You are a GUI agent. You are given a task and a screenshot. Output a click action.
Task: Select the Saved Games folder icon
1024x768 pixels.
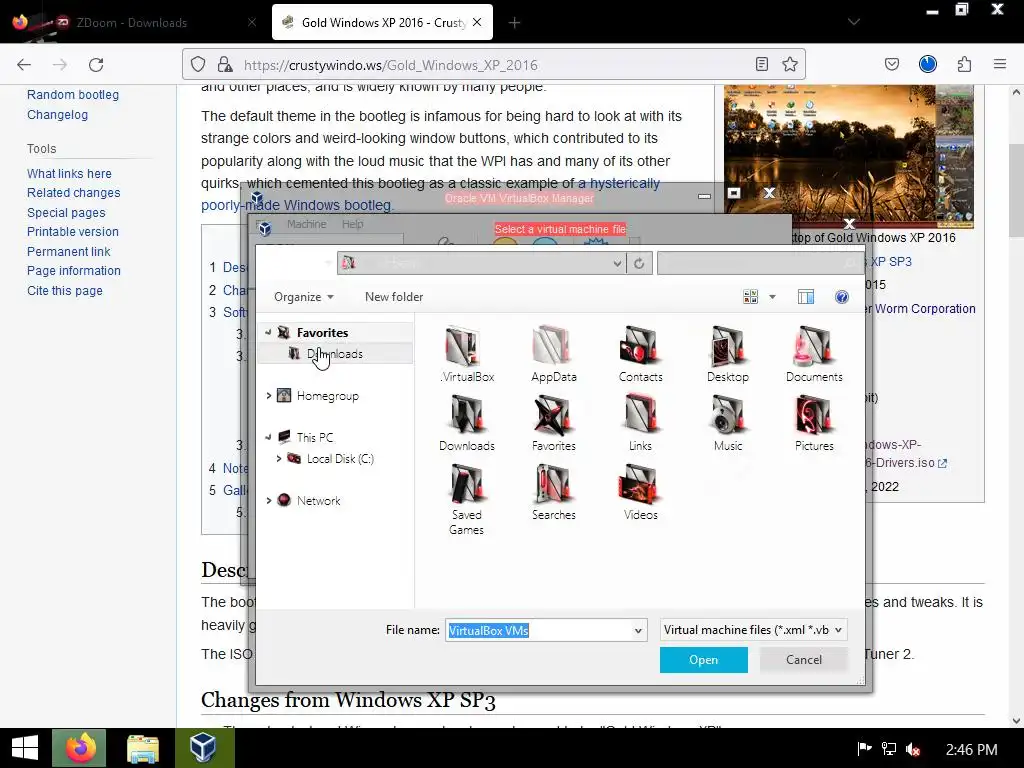(466, 485)
